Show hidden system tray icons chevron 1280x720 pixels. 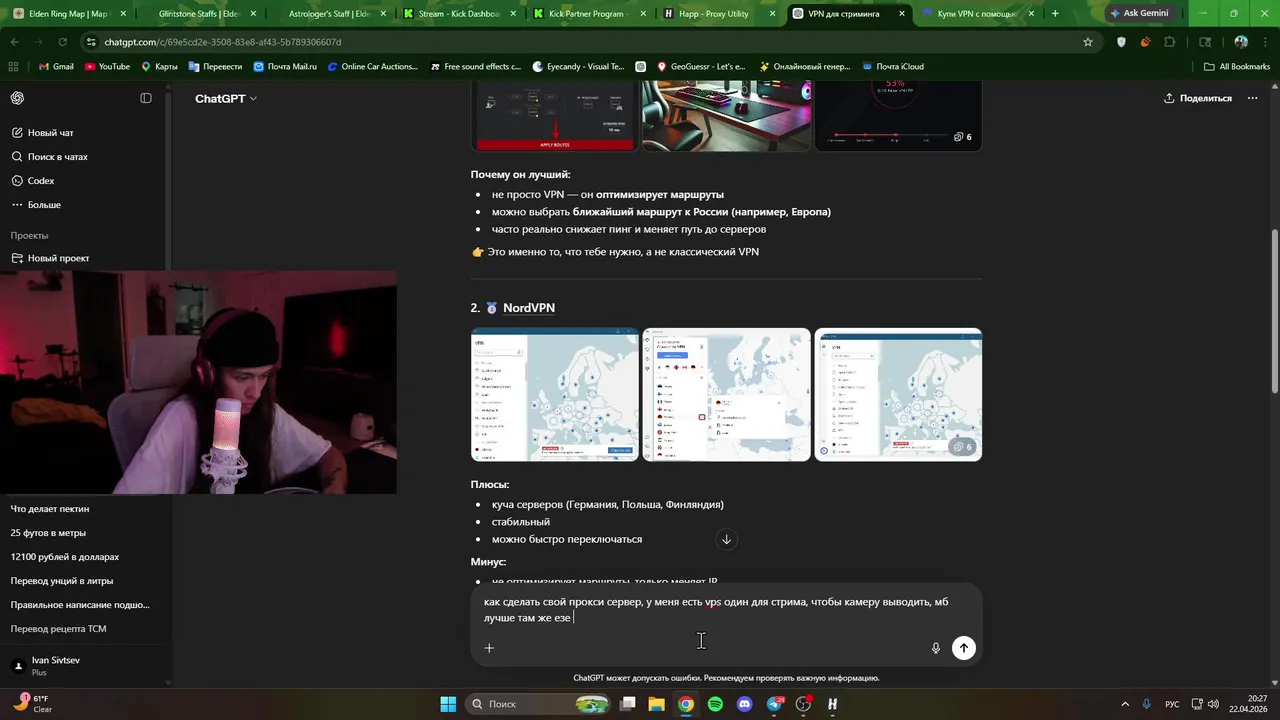tap(1125, 704)
